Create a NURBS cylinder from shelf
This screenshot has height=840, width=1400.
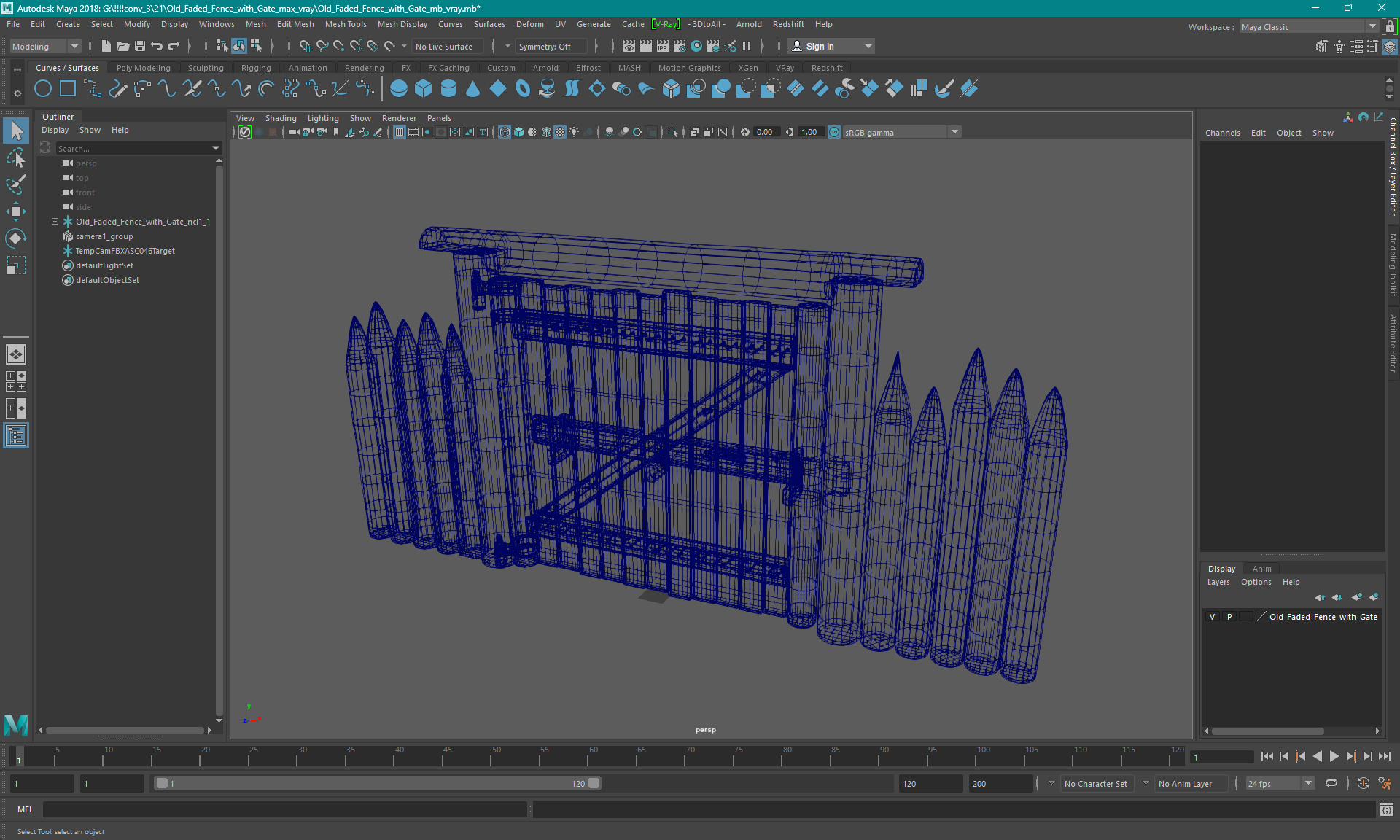[x=448, y=89]
